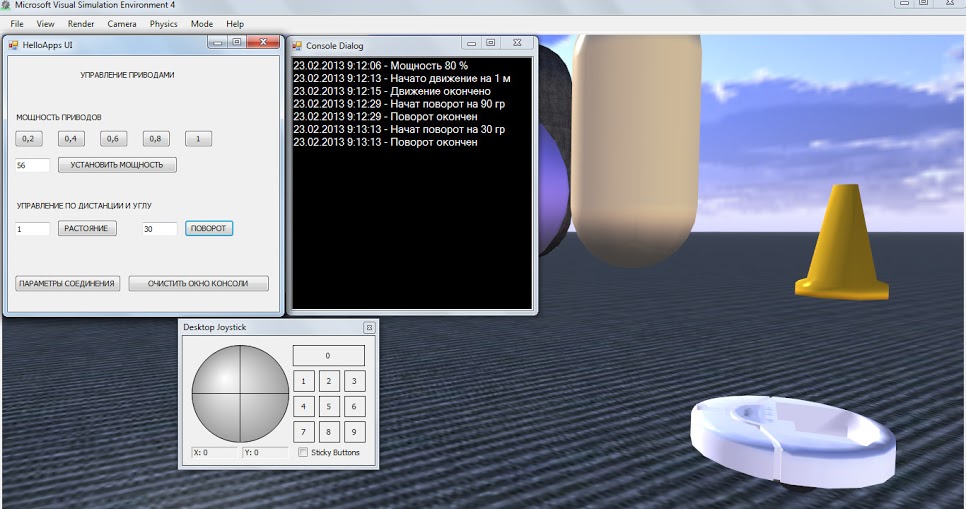Click the beige capsule object in the scene
Screen dimensions: 966x509
pos(636,151)
